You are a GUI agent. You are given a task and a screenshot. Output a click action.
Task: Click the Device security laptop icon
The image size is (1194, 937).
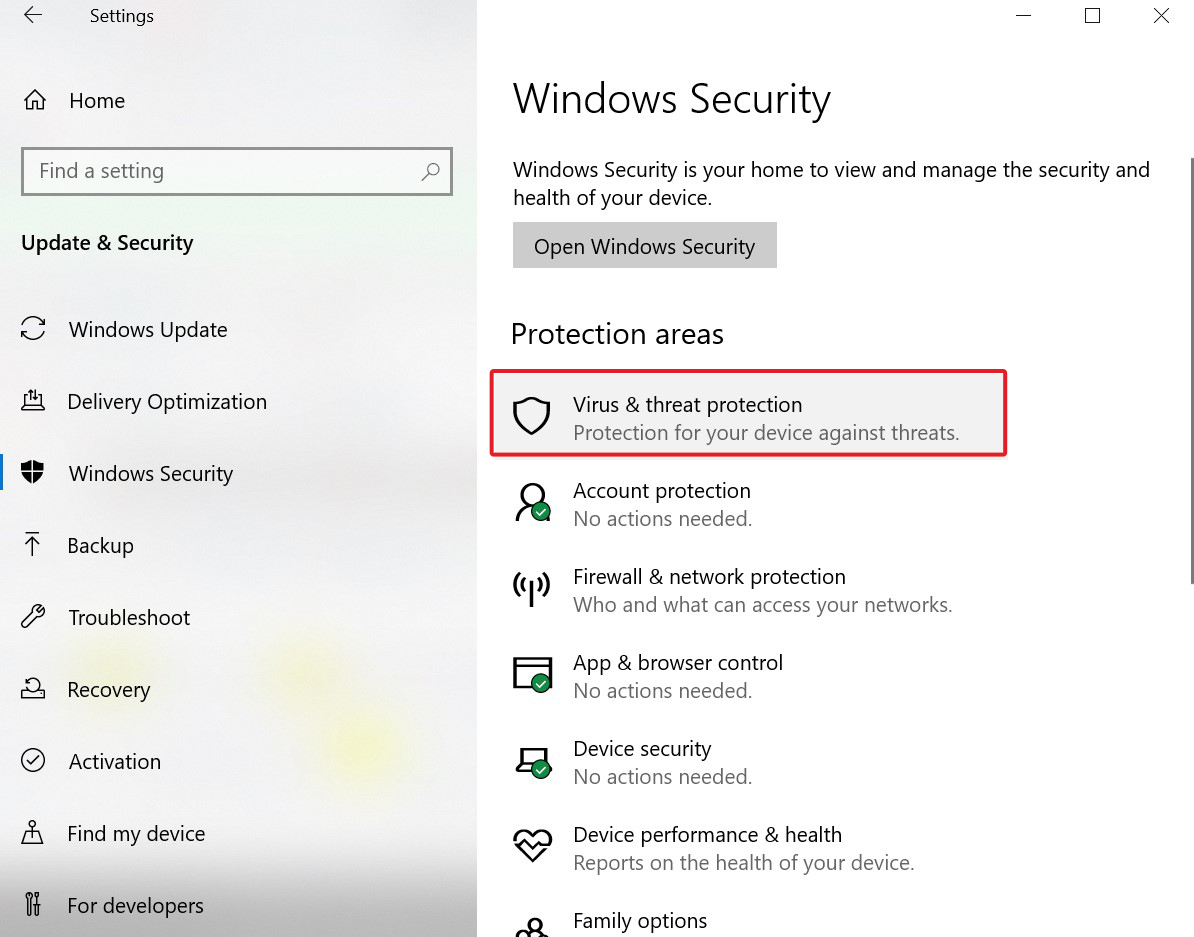point(532,761)
